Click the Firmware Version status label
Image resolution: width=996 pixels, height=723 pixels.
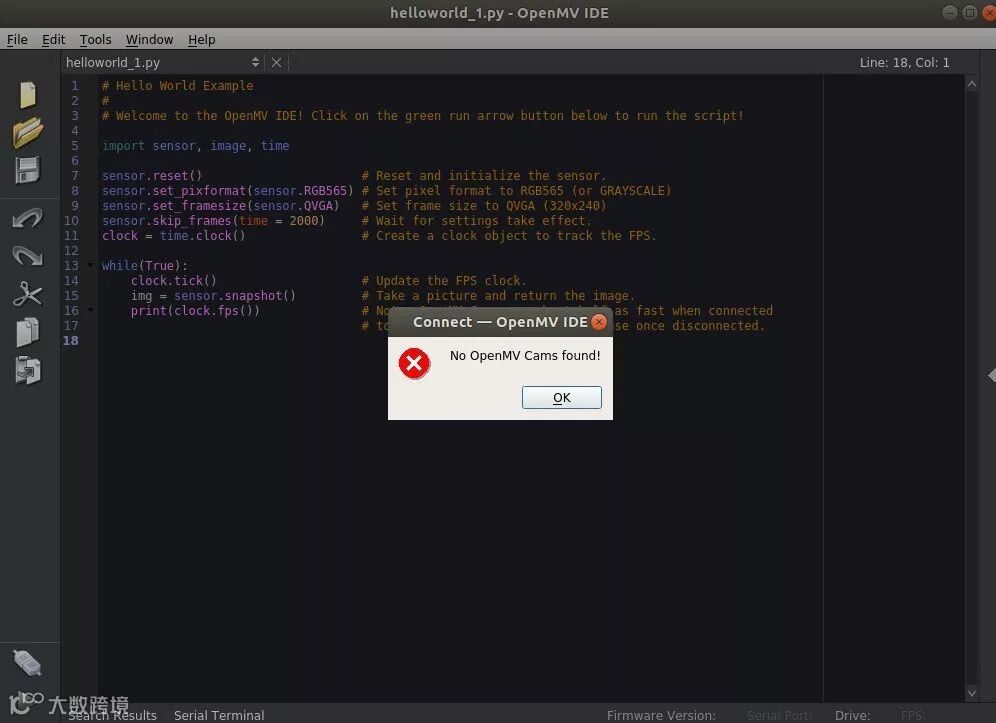(661, 715)
